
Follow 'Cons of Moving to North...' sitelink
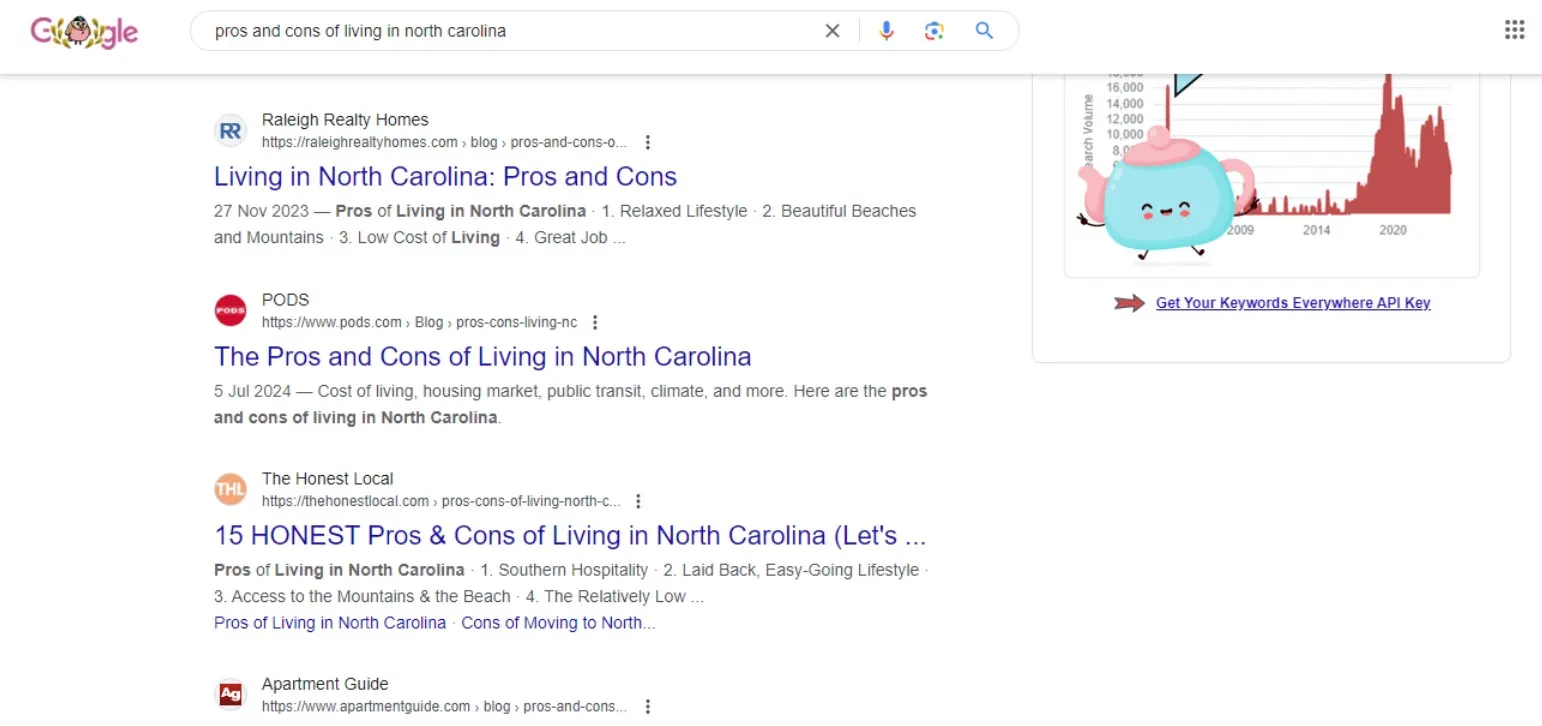(x=558, y=623)
